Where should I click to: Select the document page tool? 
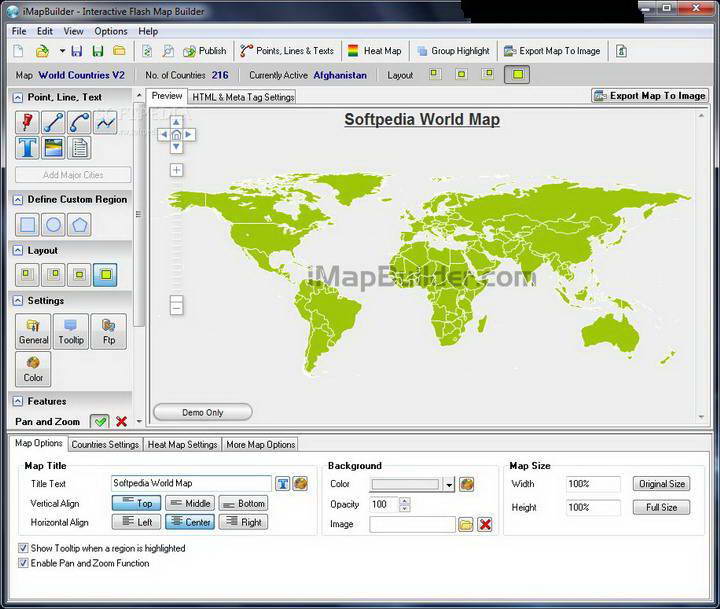79,148
